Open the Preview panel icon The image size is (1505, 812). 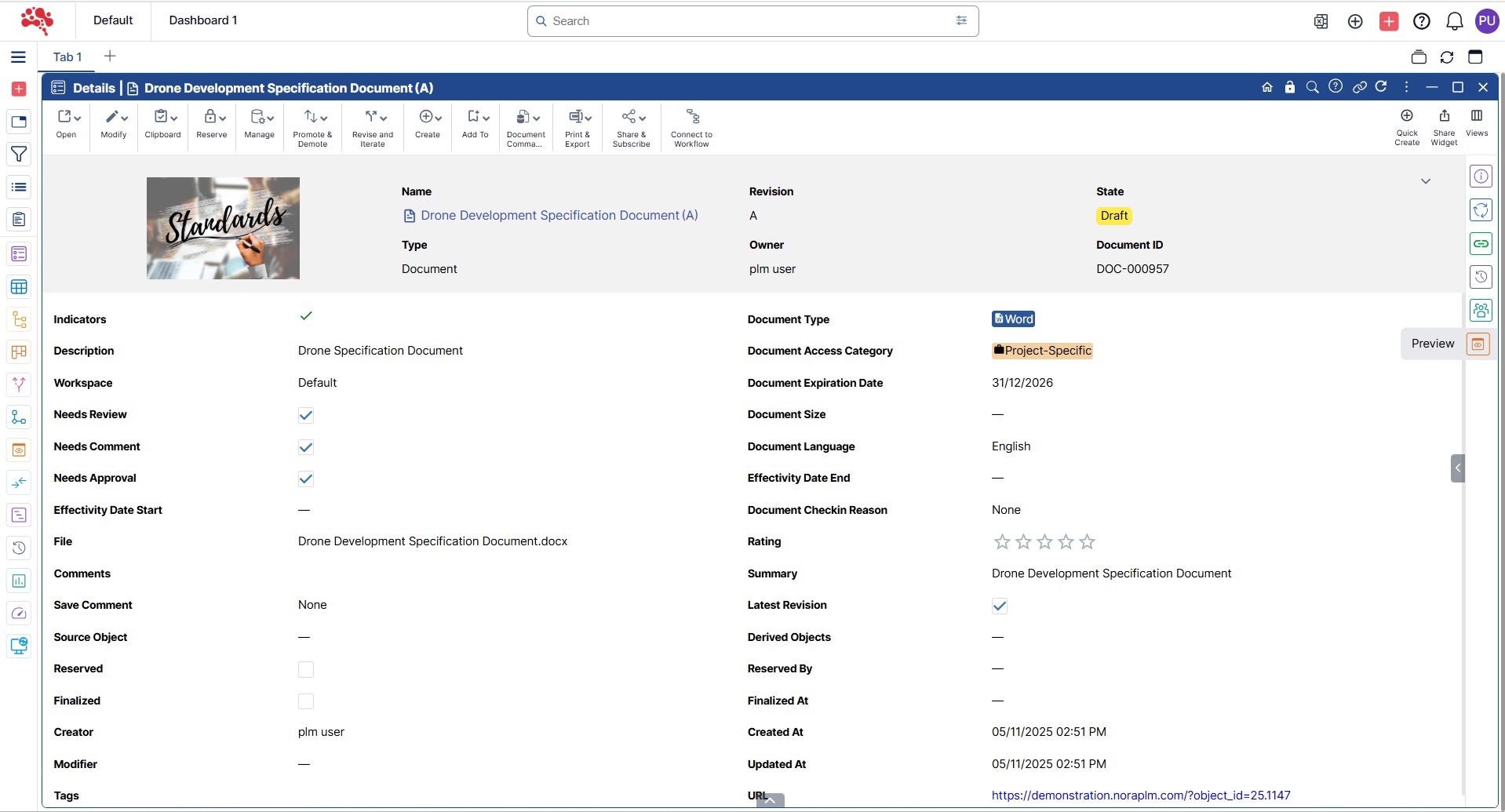[x=1478, y=344]
